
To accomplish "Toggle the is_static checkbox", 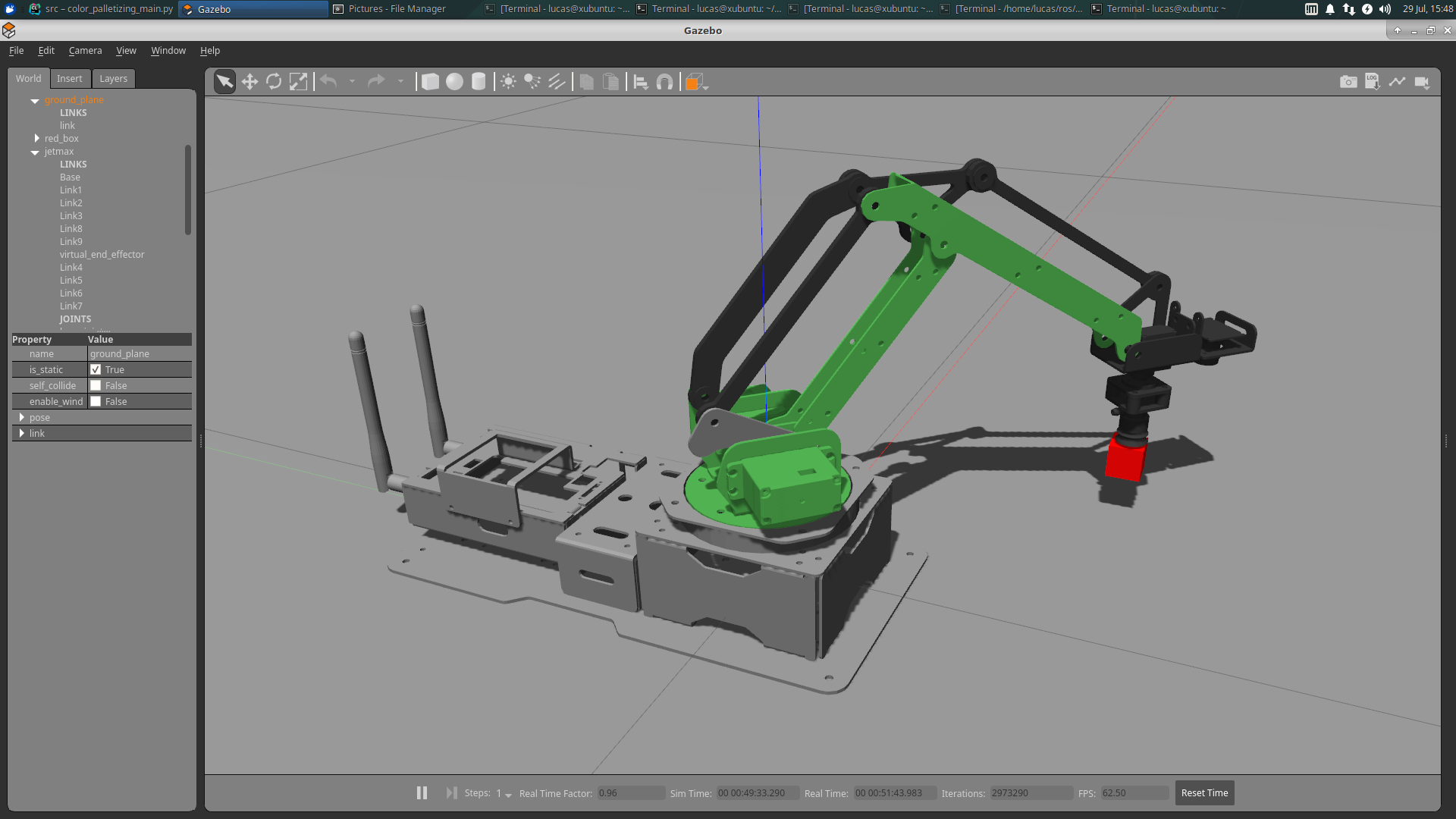I will (x=96, y=369).
